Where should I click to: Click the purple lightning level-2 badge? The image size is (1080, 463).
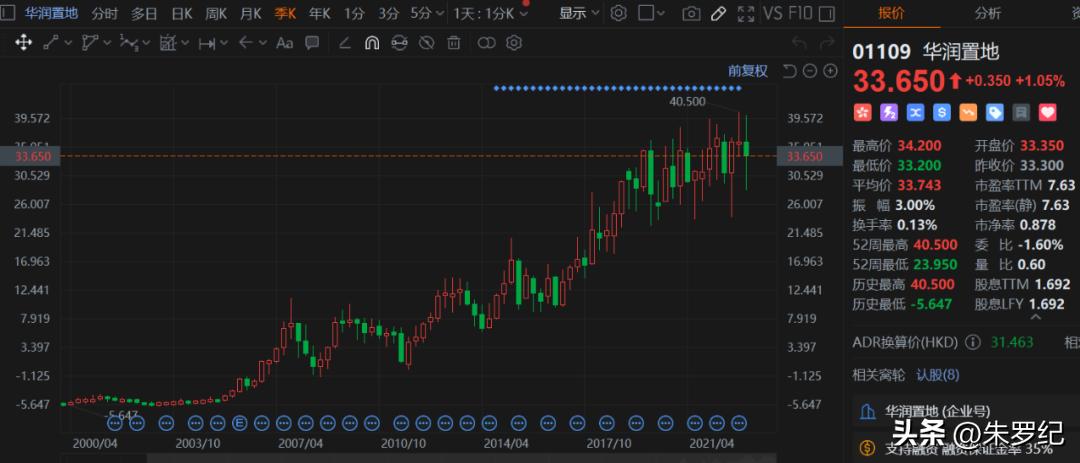[x=889, y=112]
